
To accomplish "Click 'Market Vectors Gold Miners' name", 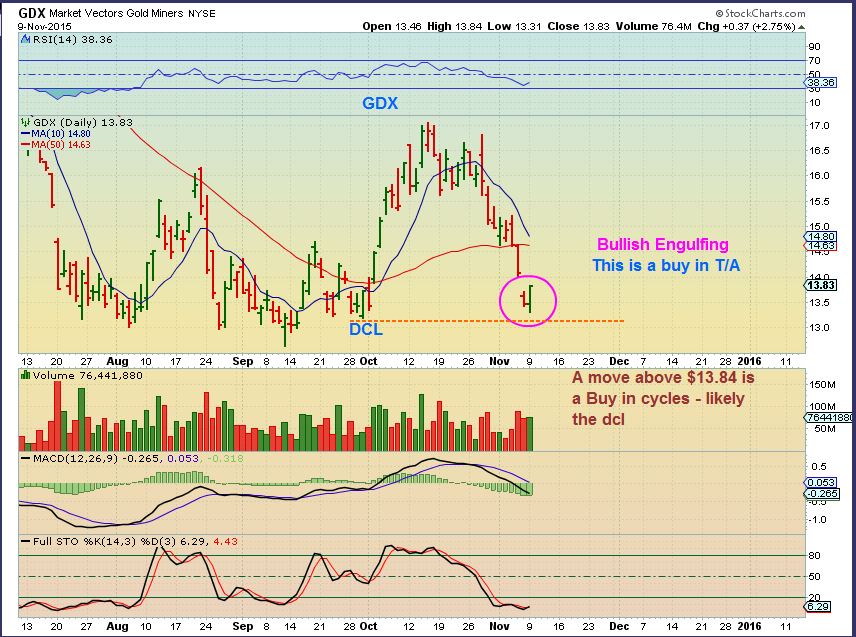I will pos(116,13).
